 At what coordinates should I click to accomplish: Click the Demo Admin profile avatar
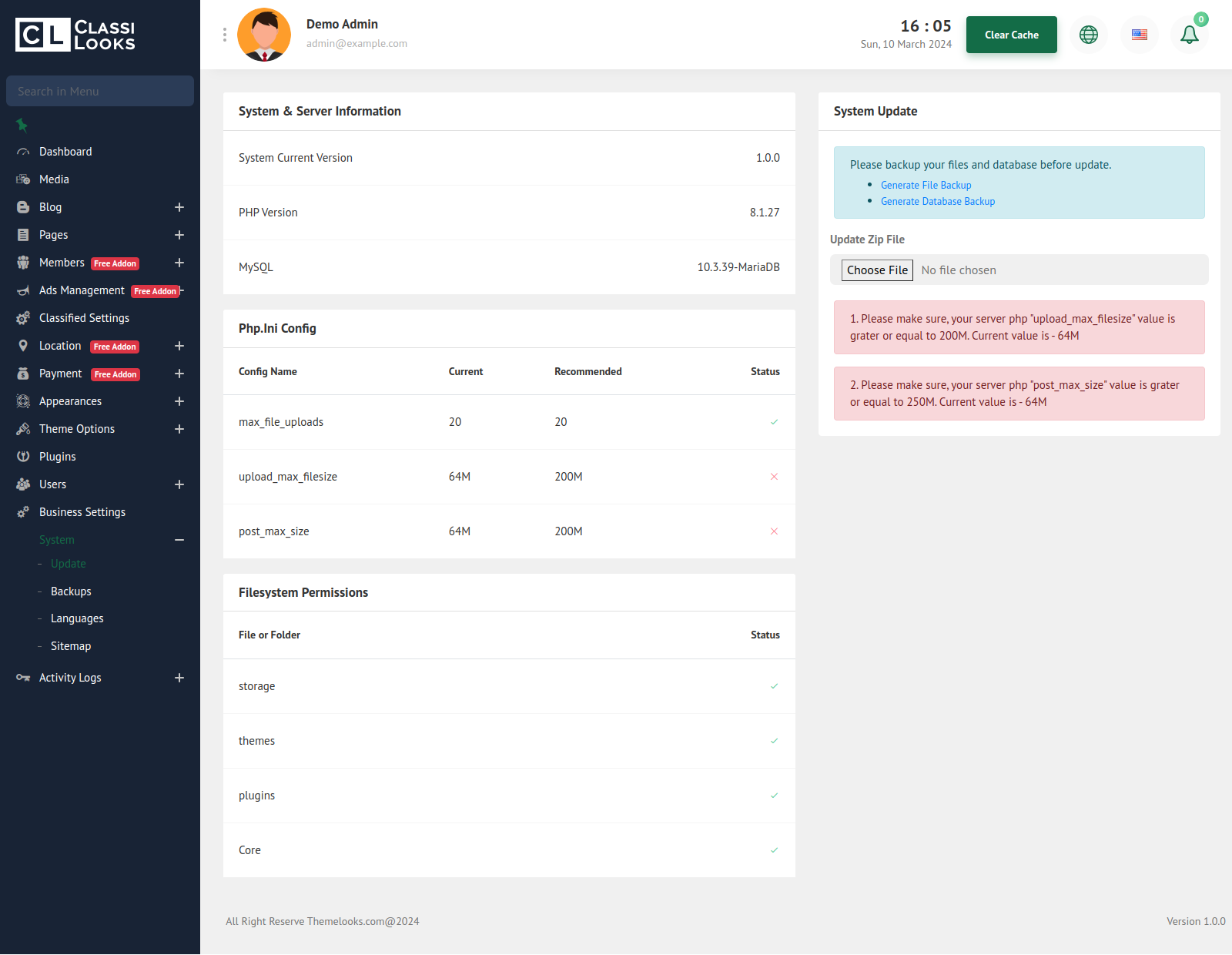(264, 35)
